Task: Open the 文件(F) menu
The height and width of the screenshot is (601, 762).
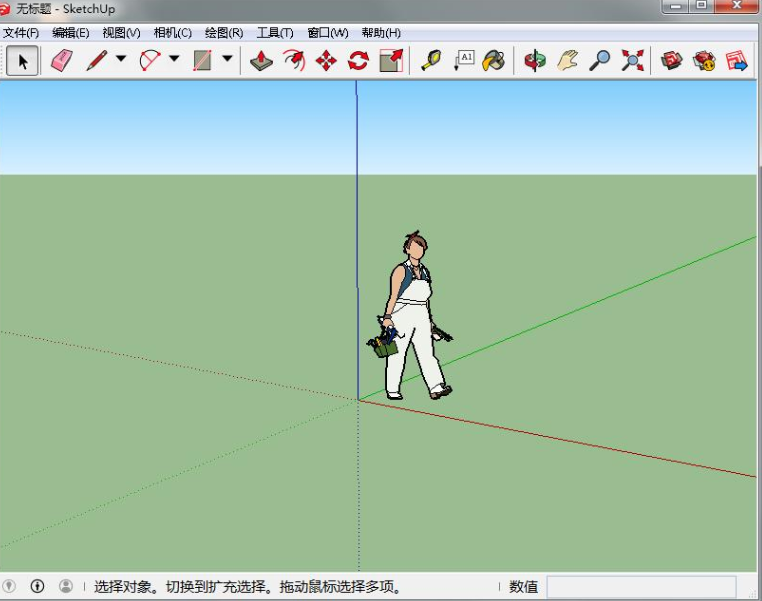Action: [x=21, y=33]
